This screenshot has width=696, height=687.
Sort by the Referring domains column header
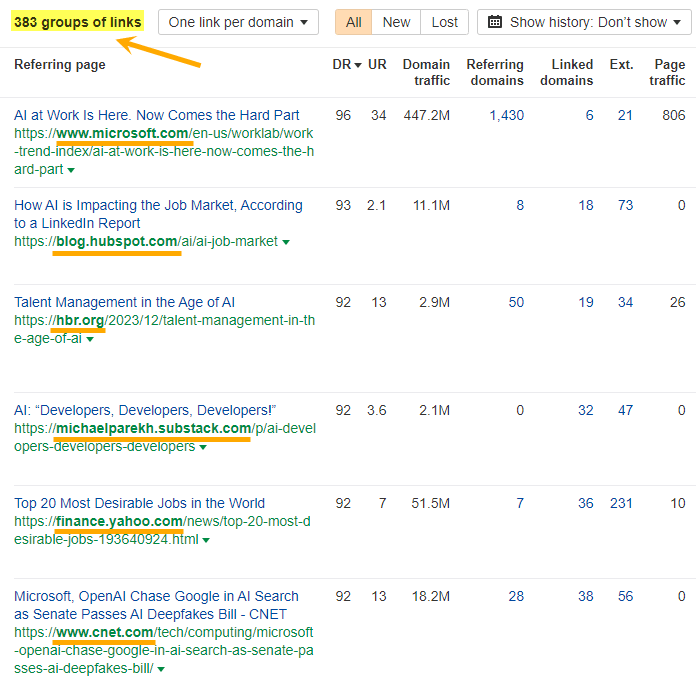tap(495, 72)
